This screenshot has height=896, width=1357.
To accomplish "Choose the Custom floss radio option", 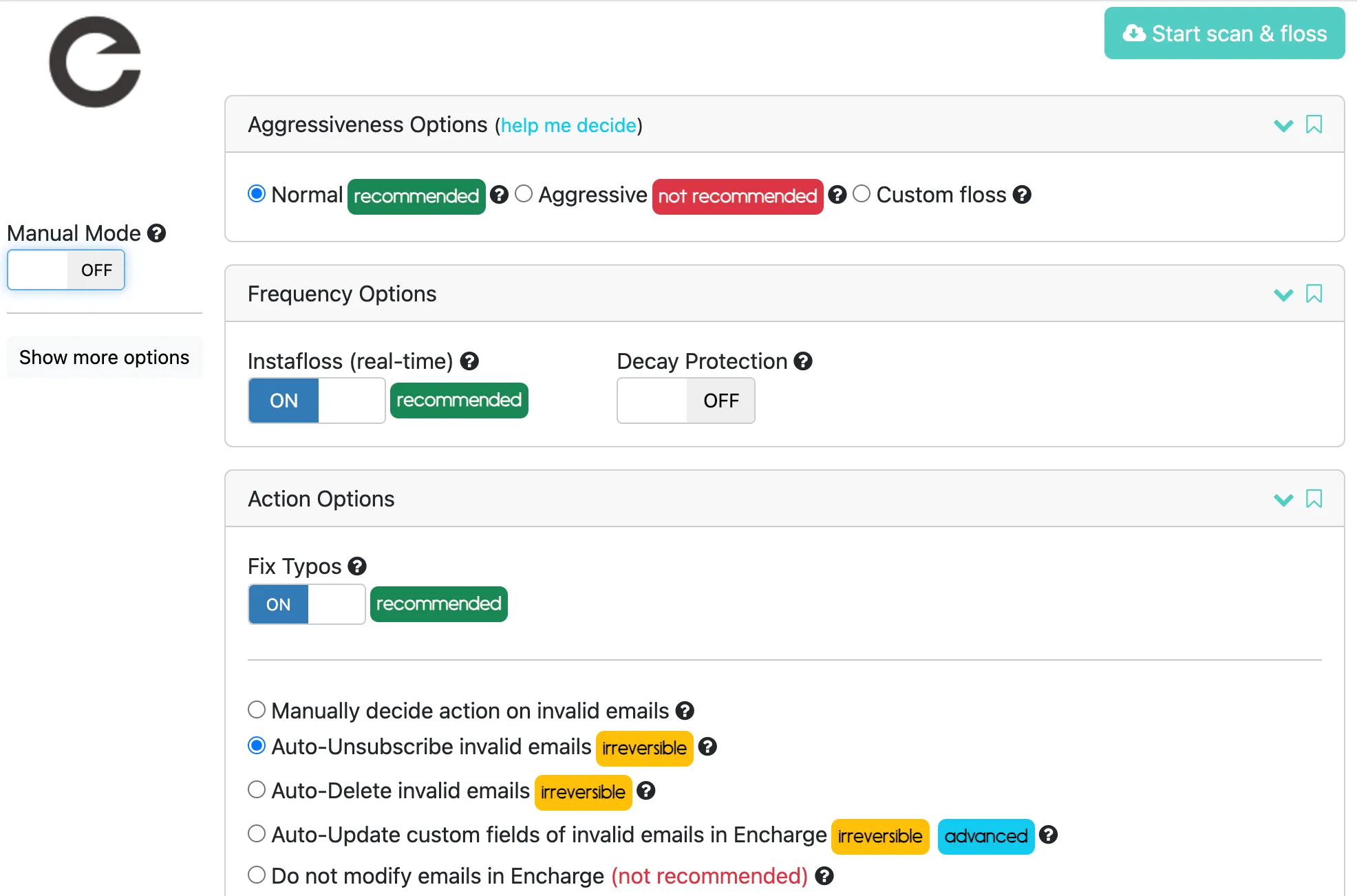I will point(862,194).
